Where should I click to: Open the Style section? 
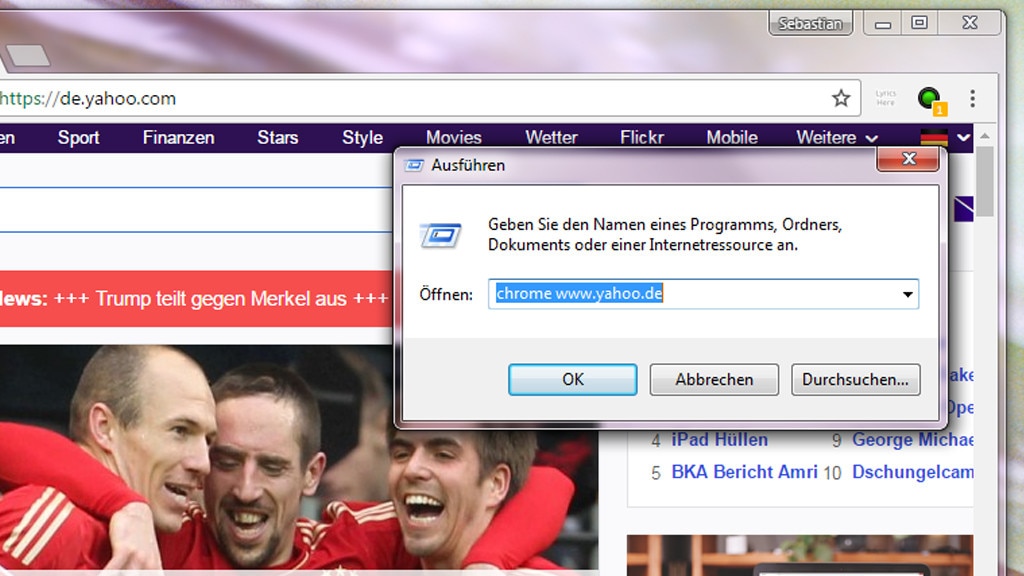click(362, 138)
